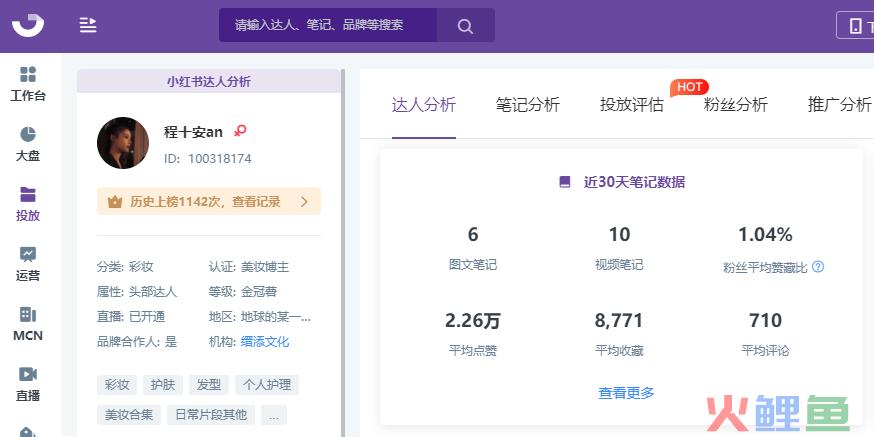Switch to the 达人分析 tab

(424, 105)
